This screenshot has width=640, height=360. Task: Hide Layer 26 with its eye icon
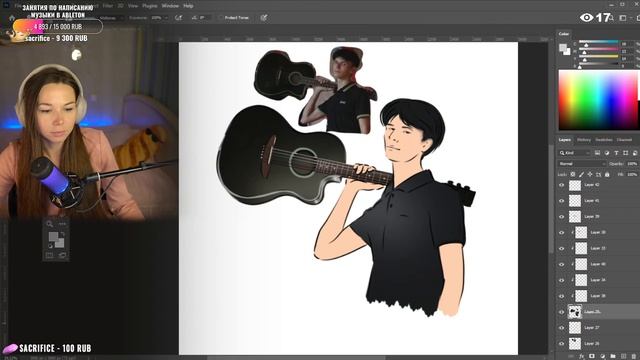562,344
